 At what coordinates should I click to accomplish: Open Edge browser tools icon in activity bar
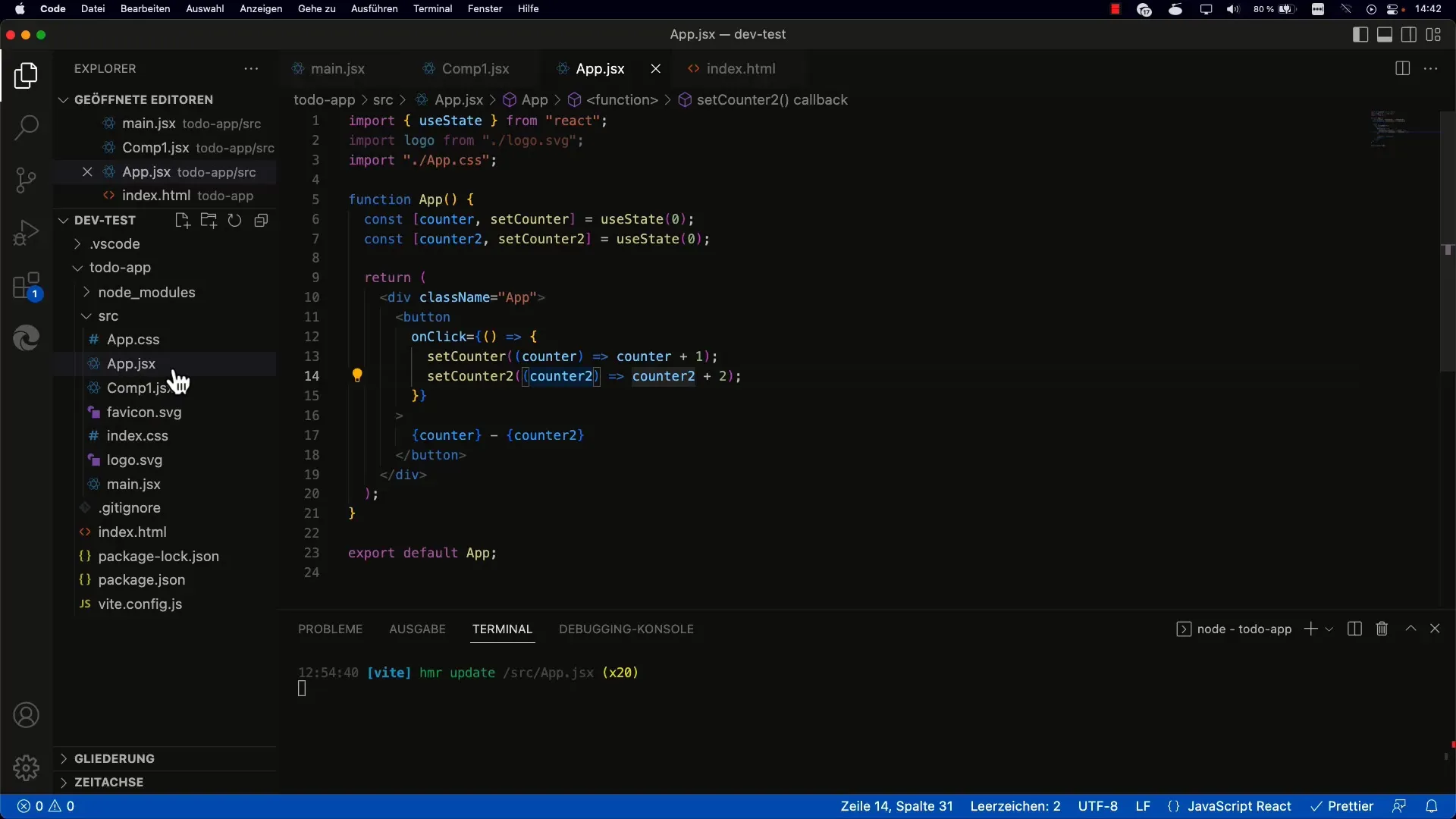point(27,338)
